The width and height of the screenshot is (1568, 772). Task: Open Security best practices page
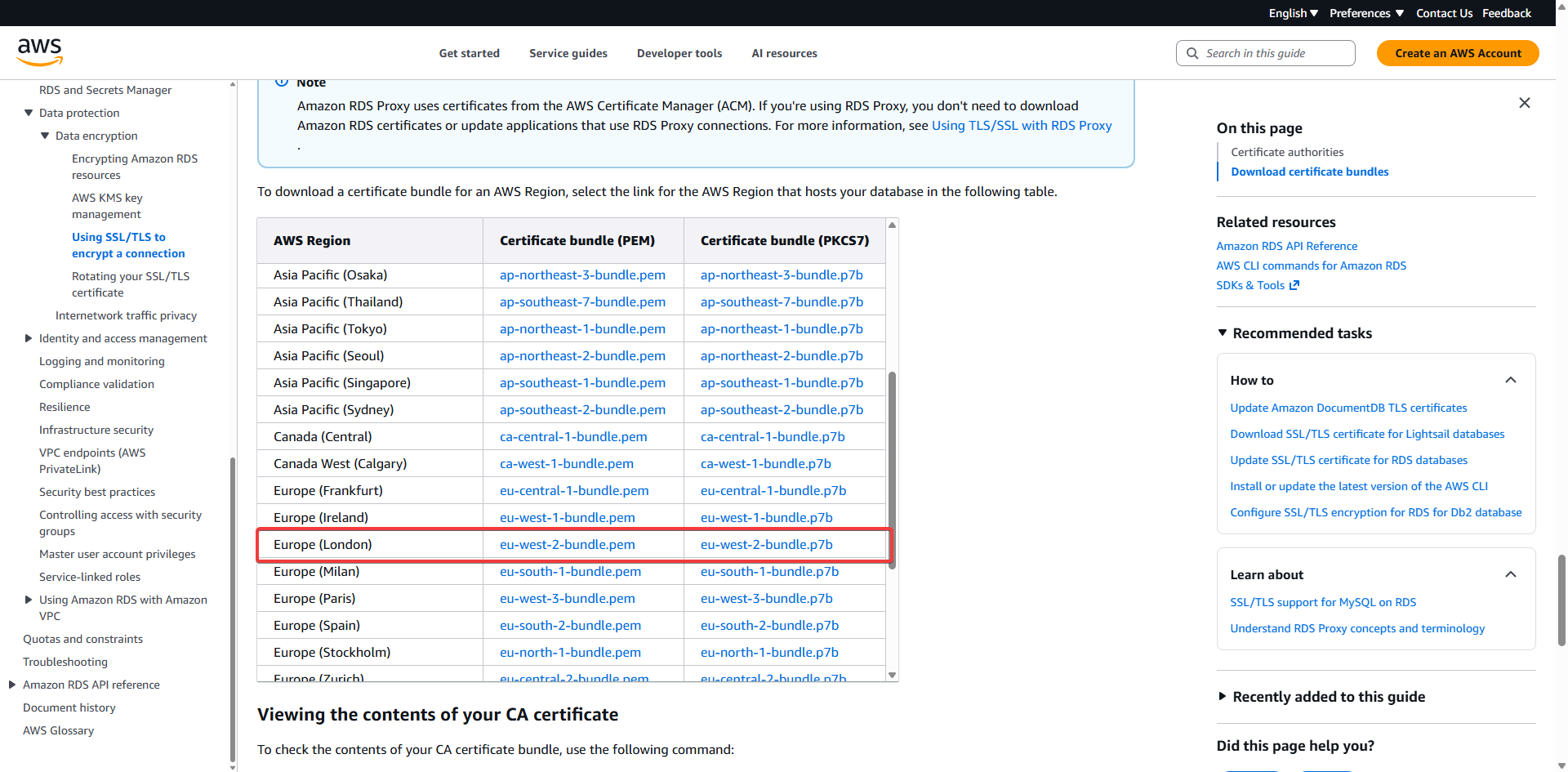pyautogui.click(x=97, y=492)
